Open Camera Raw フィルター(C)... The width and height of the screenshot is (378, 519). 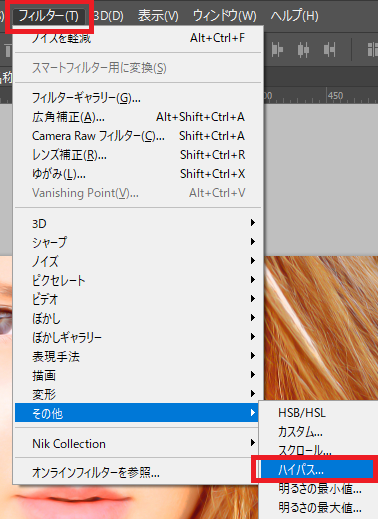(138, 136)
